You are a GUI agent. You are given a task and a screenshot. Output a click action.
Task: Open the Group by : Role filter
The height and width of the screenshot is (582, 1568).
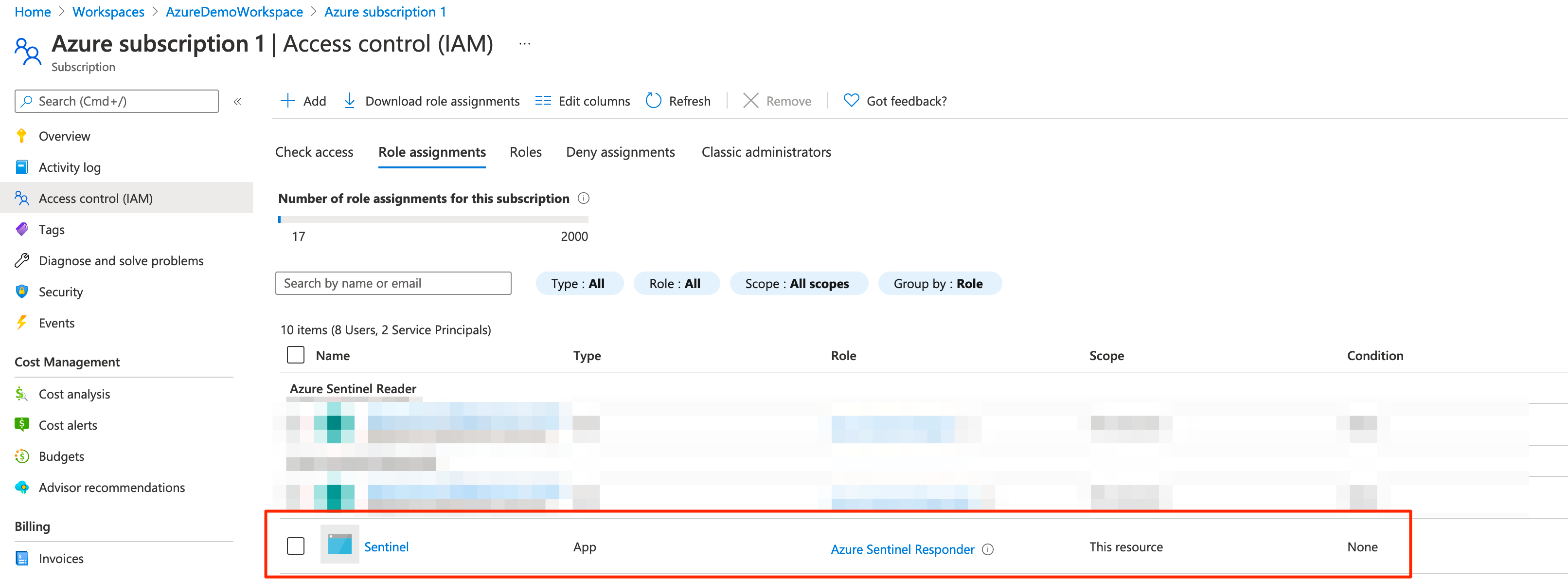pos(939,284)
